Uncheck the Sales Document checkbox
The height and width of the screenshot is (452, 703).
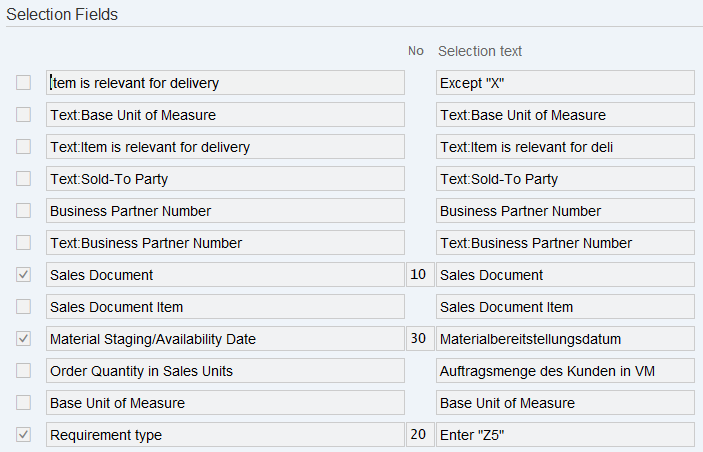point(24,275)
